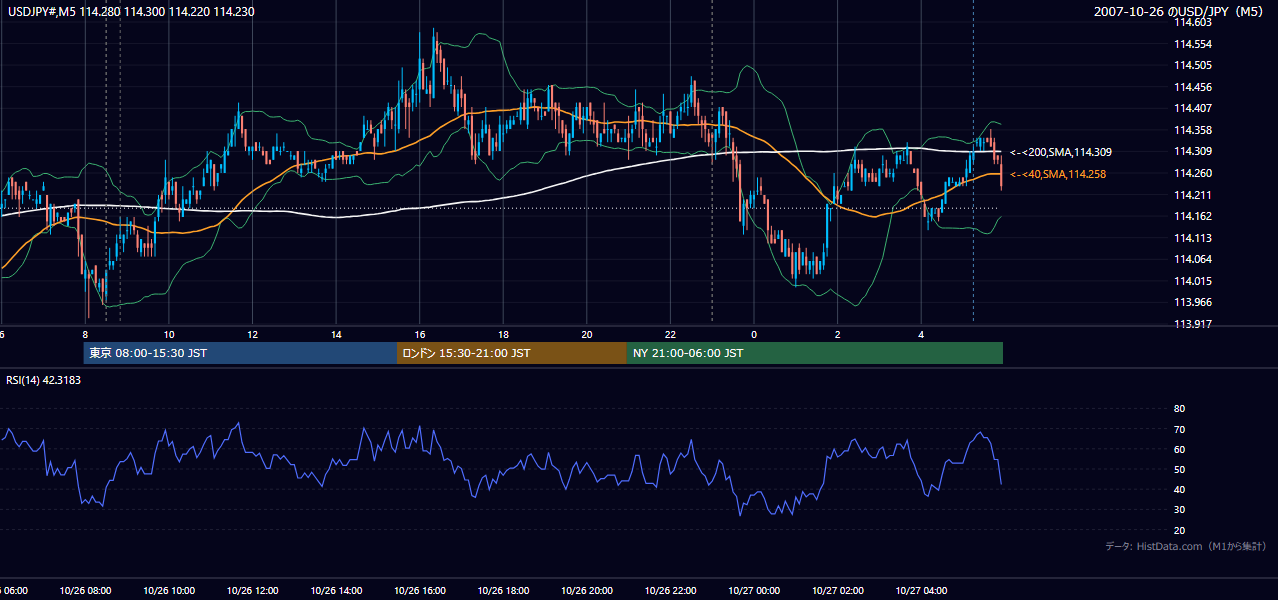This screenshot has height=600, width=1278.
Task: Click the NY 21:00-06:00 JST session bar
Action: [x=815, y=353]
